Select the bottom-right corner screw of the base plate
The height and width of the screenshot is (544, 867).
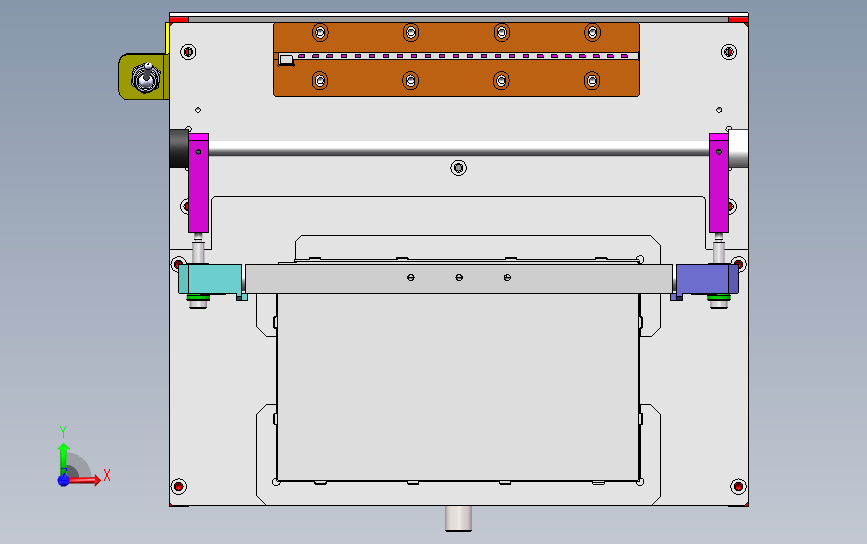[739, 487]
